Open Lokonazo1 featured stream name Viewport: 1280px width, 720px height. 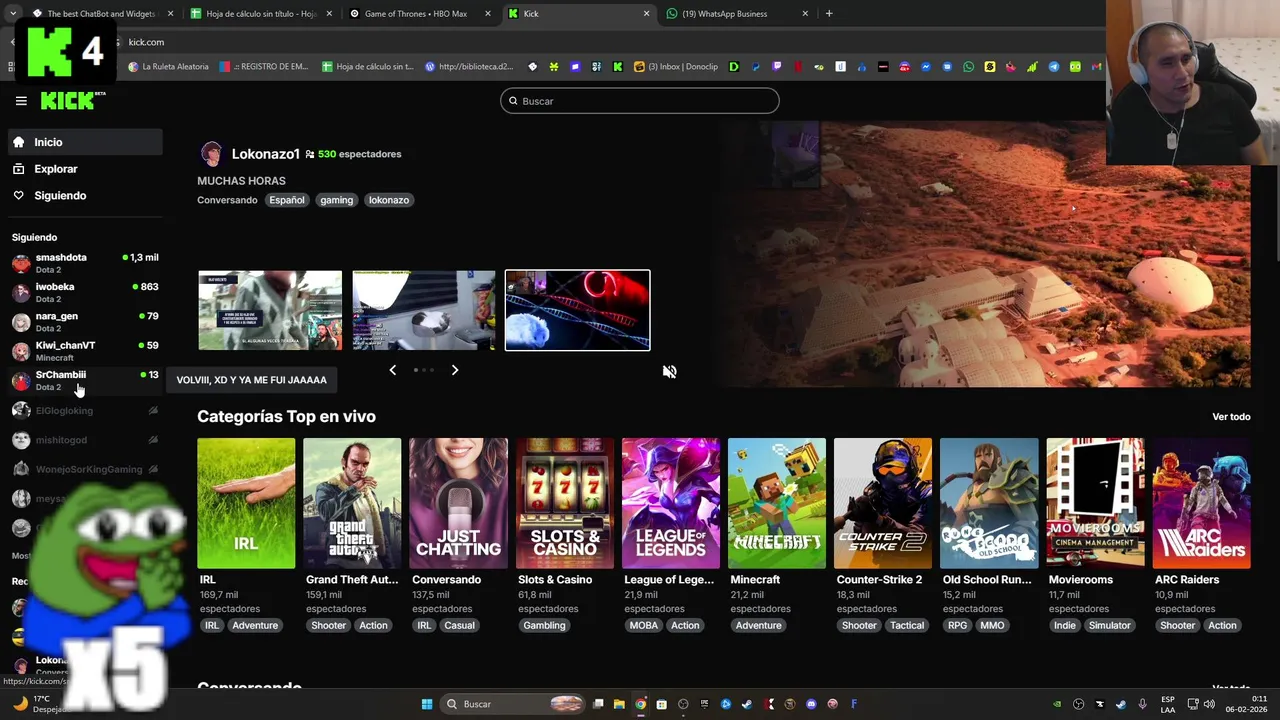click(x=266, y=154)
